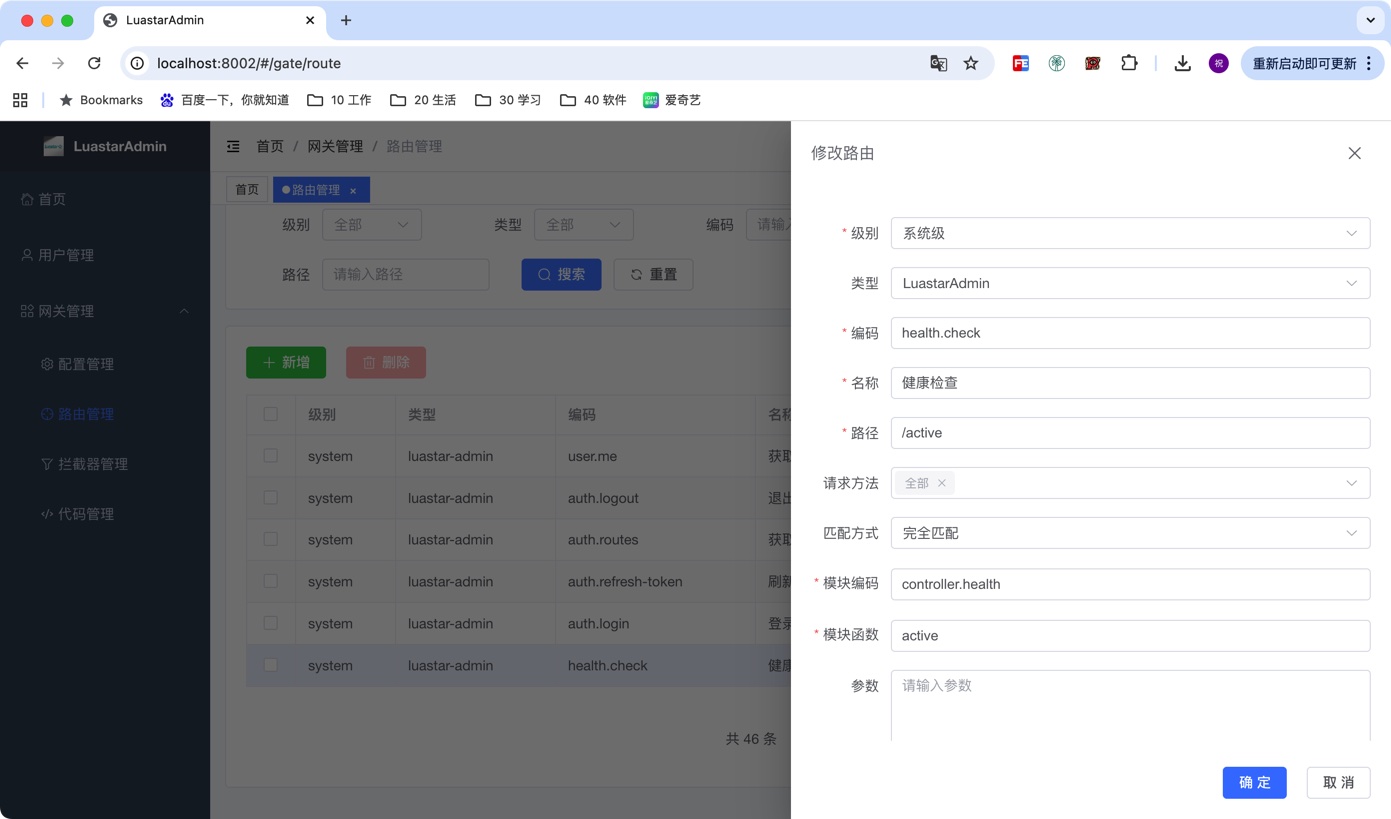
Task: Switch to the 路由管理 page tab
Action: click(321, 189)
